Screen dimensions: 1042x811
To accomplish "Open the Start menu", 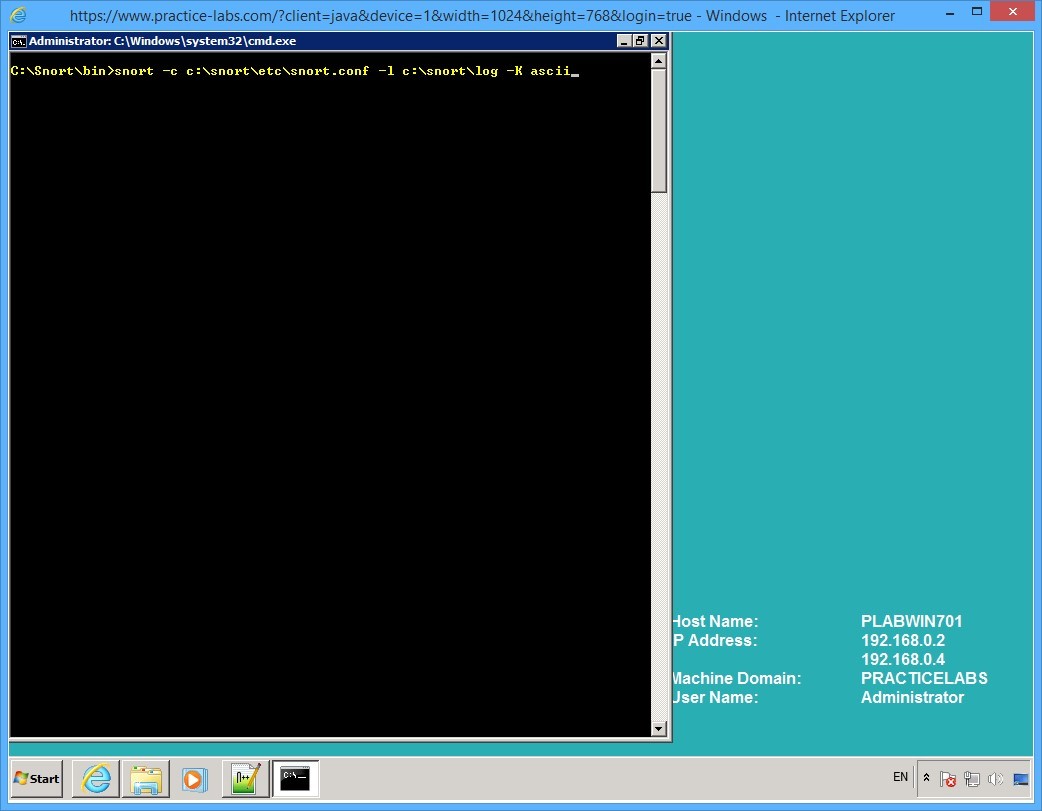I will pos(35,778).
